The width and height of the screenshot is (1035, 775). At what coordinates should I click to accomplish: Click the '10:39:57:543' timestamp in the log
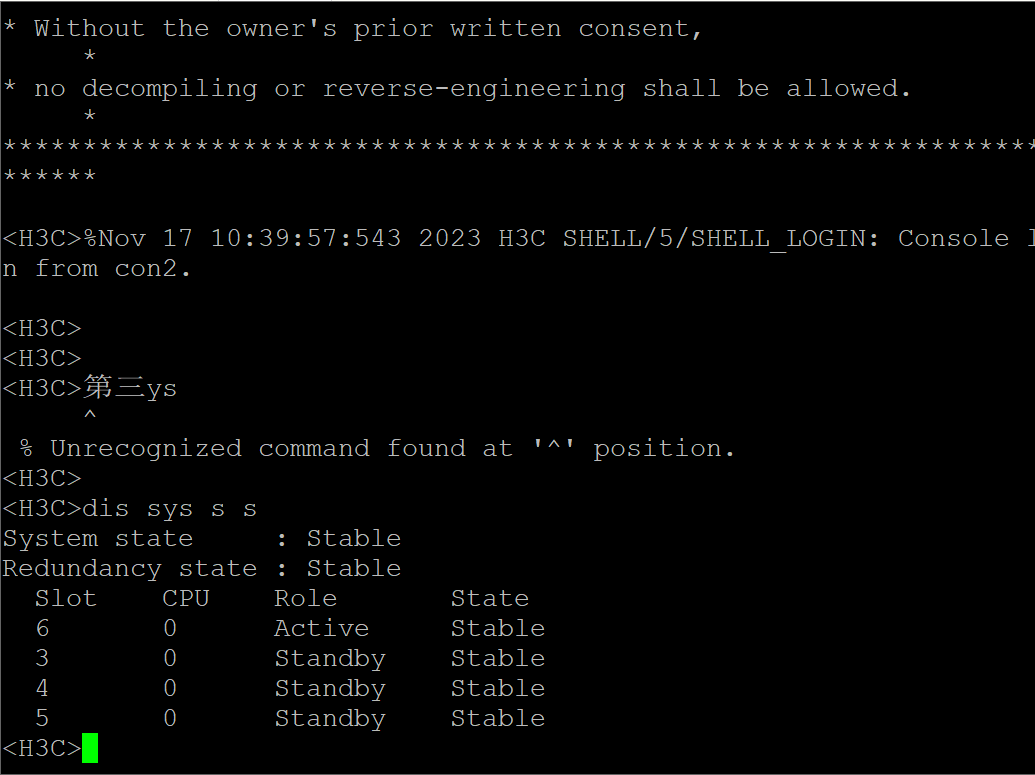tap(305, 238)
